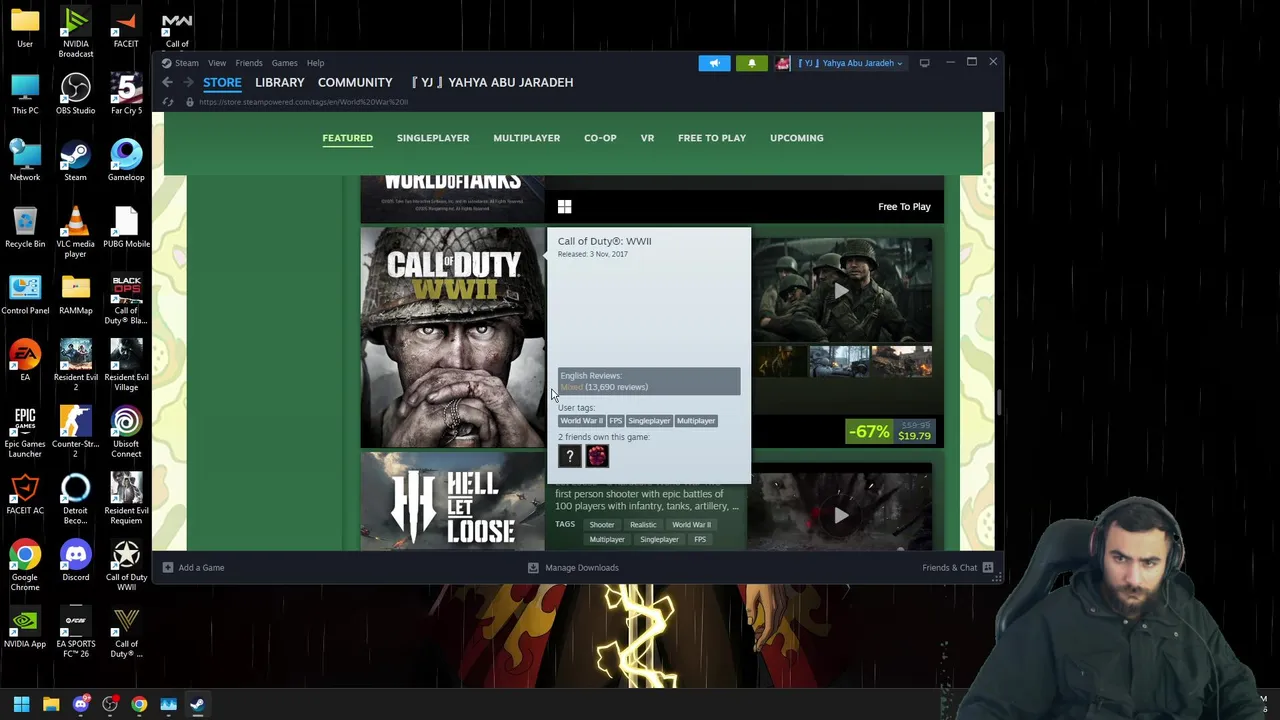Select the VR store tab
The height and width of the screenshot is (720, 1280).
(x=647, y=138)
